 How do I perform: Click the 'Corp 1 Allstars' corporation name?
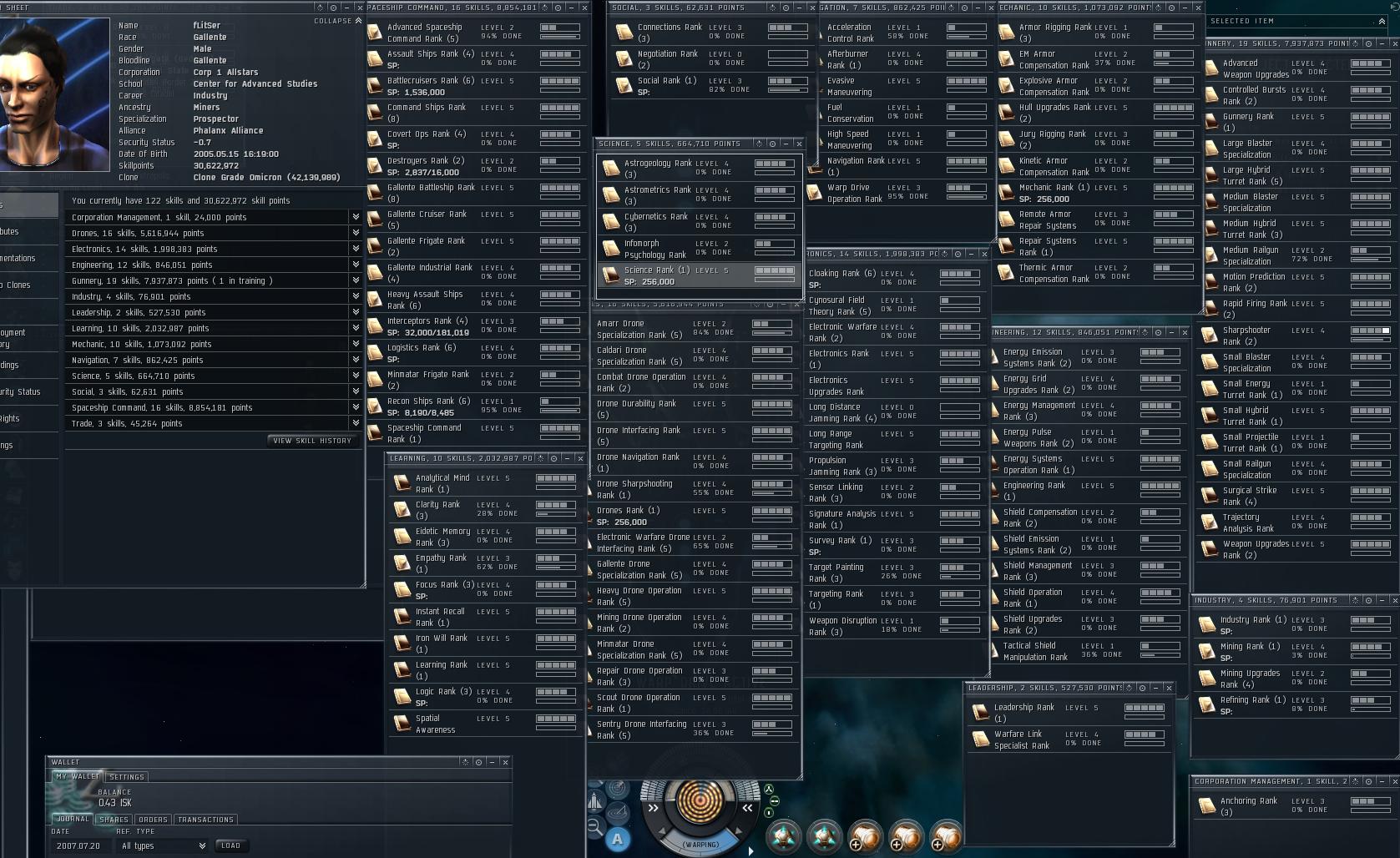point(225,73)
